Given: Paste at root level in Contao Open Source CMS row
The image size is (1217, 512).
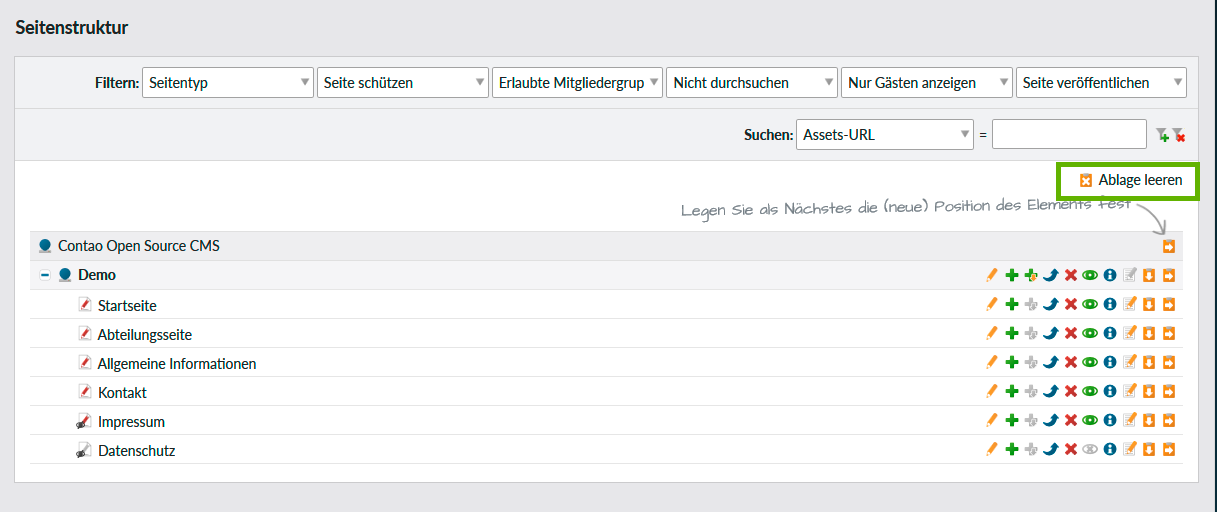Looking at the screenshot, I should [1168, 246].
